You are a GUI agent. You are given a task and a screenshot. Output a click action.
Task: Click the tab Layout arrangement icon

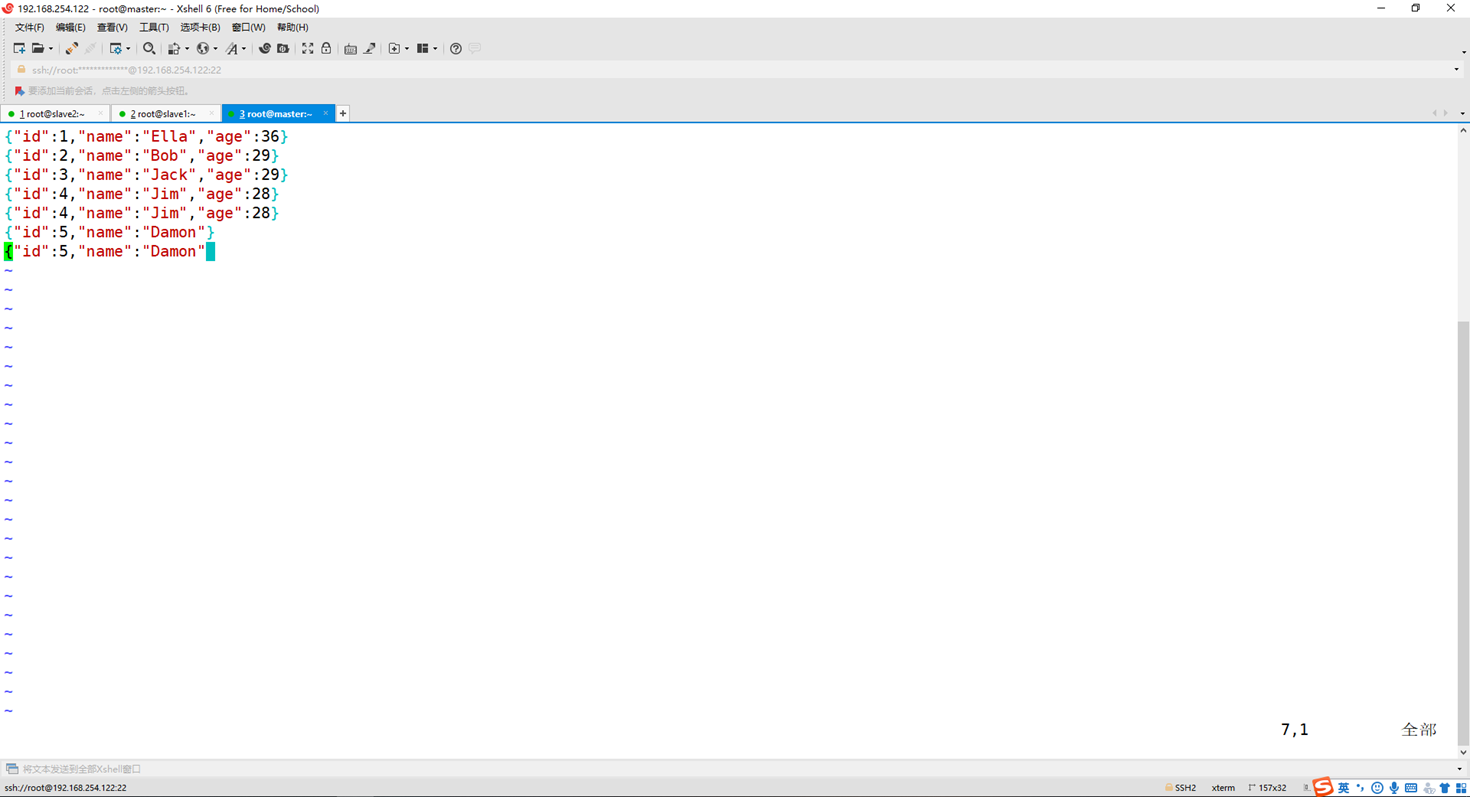point(422,48)
